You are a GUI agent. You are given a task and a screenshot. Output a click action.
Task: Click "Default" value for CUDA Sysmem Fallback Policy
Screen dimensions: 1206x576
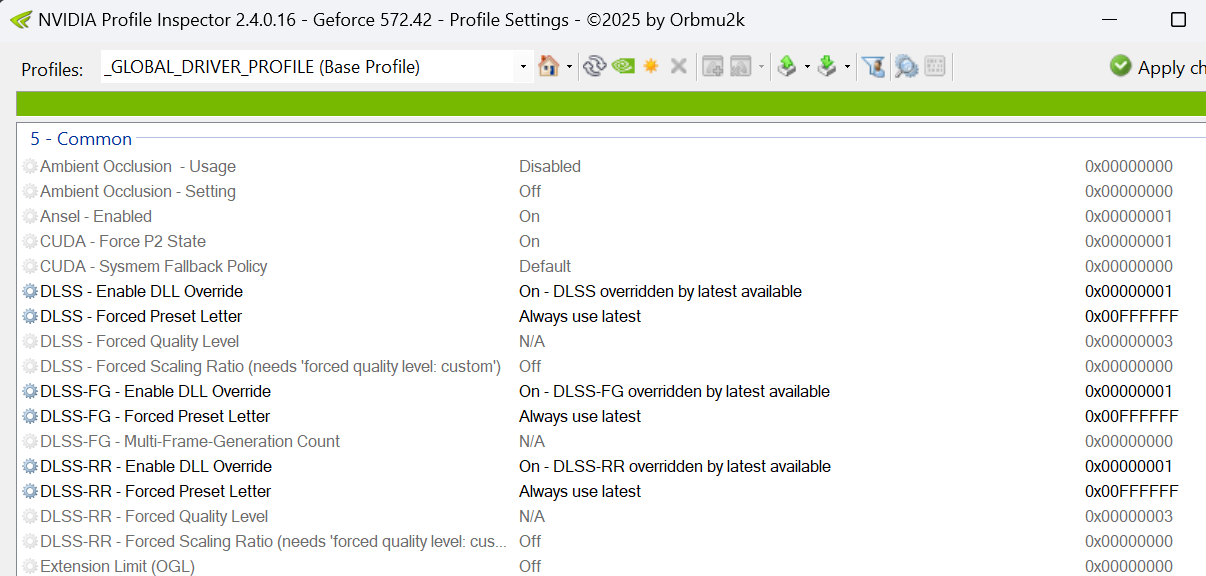click(545, 267)
